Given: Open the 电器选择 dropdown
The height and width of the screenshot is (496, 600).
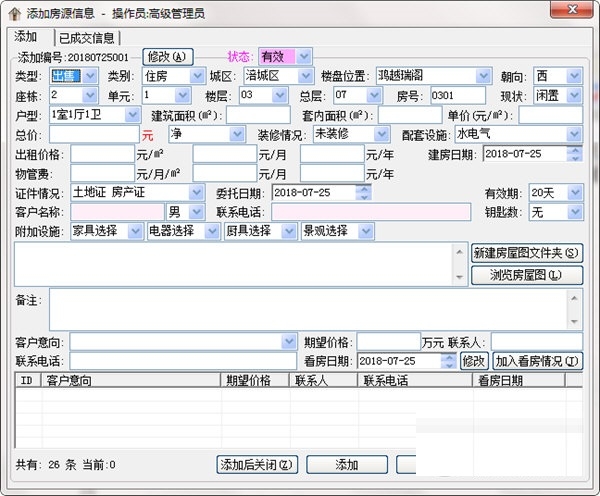Looking at the screenshot, I should 212,231.
